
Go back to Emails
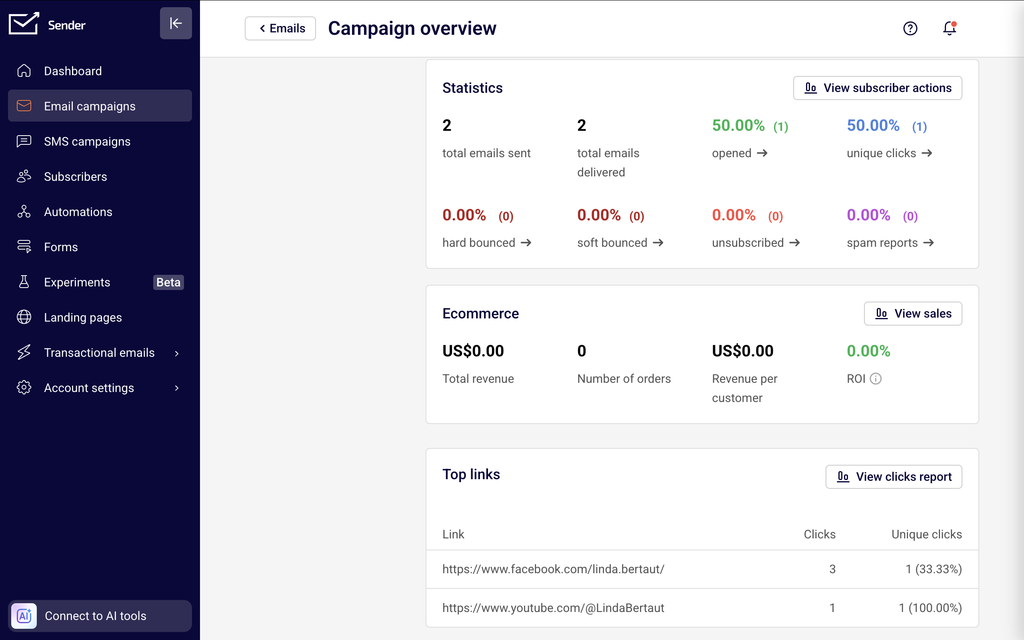pos(280,28)
